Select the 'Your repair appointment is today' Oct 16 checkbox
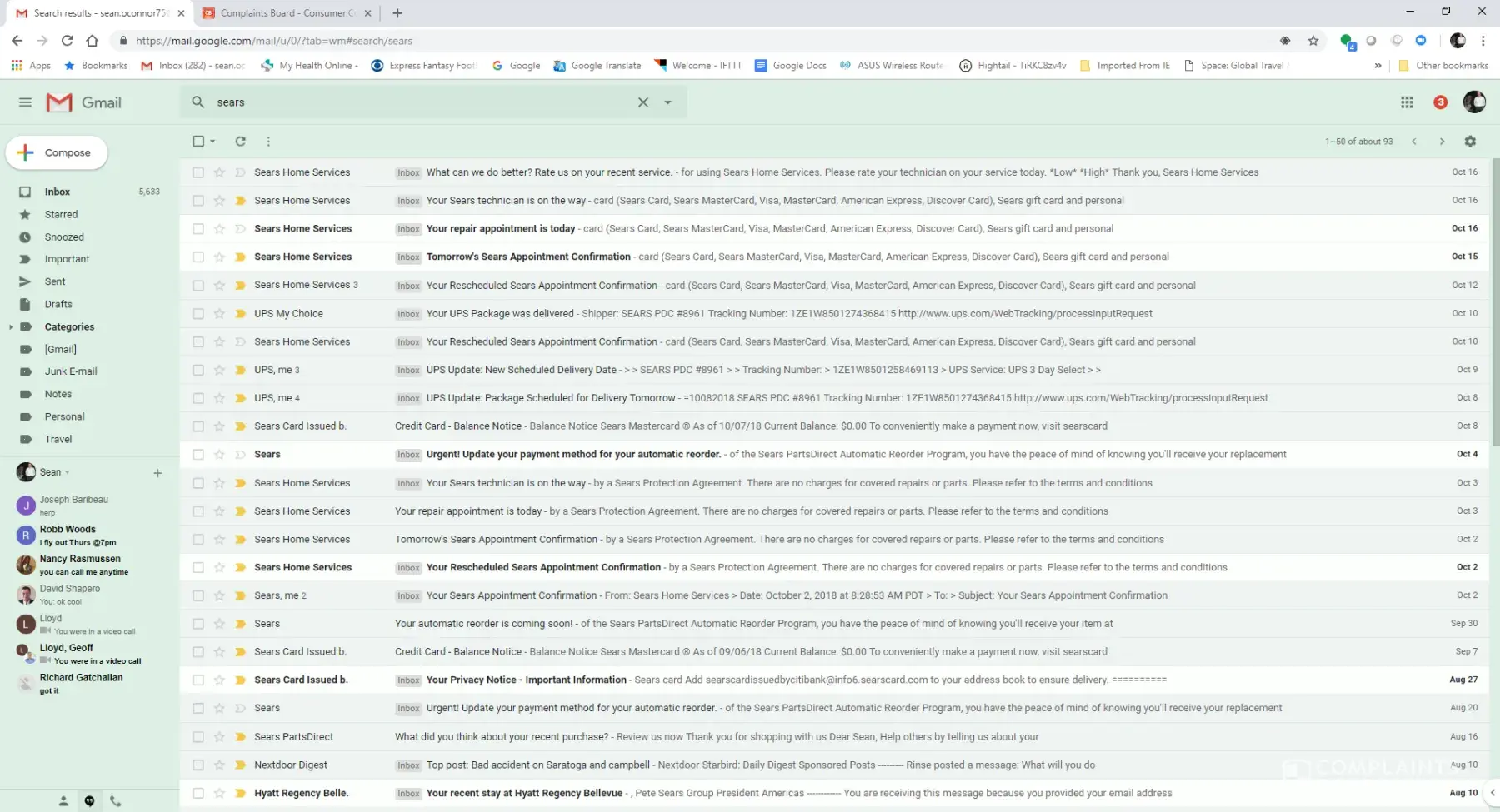This screenshot has height=812, width=1500. [198, 228]
